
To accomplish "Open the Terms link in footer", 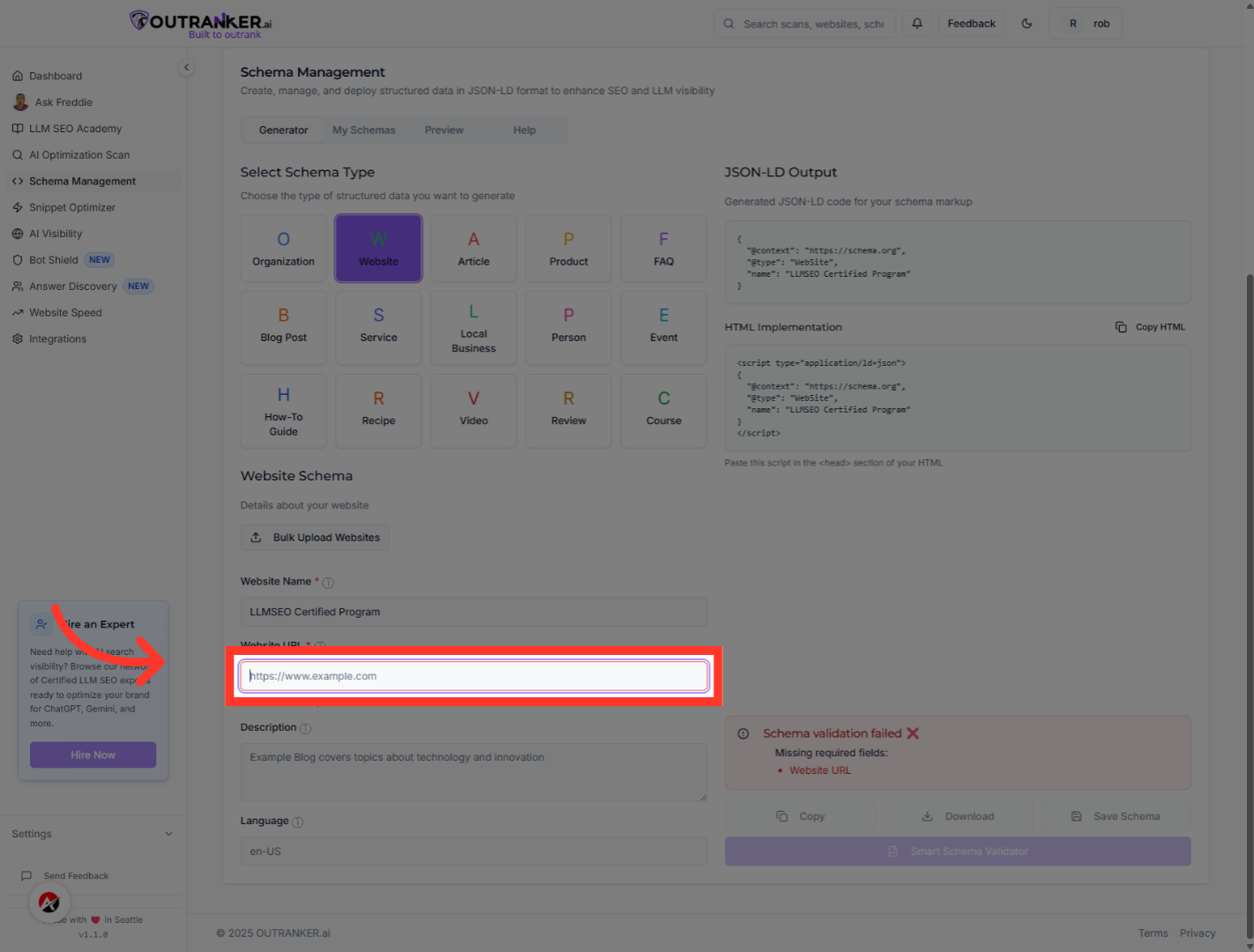I will 1153,933.
